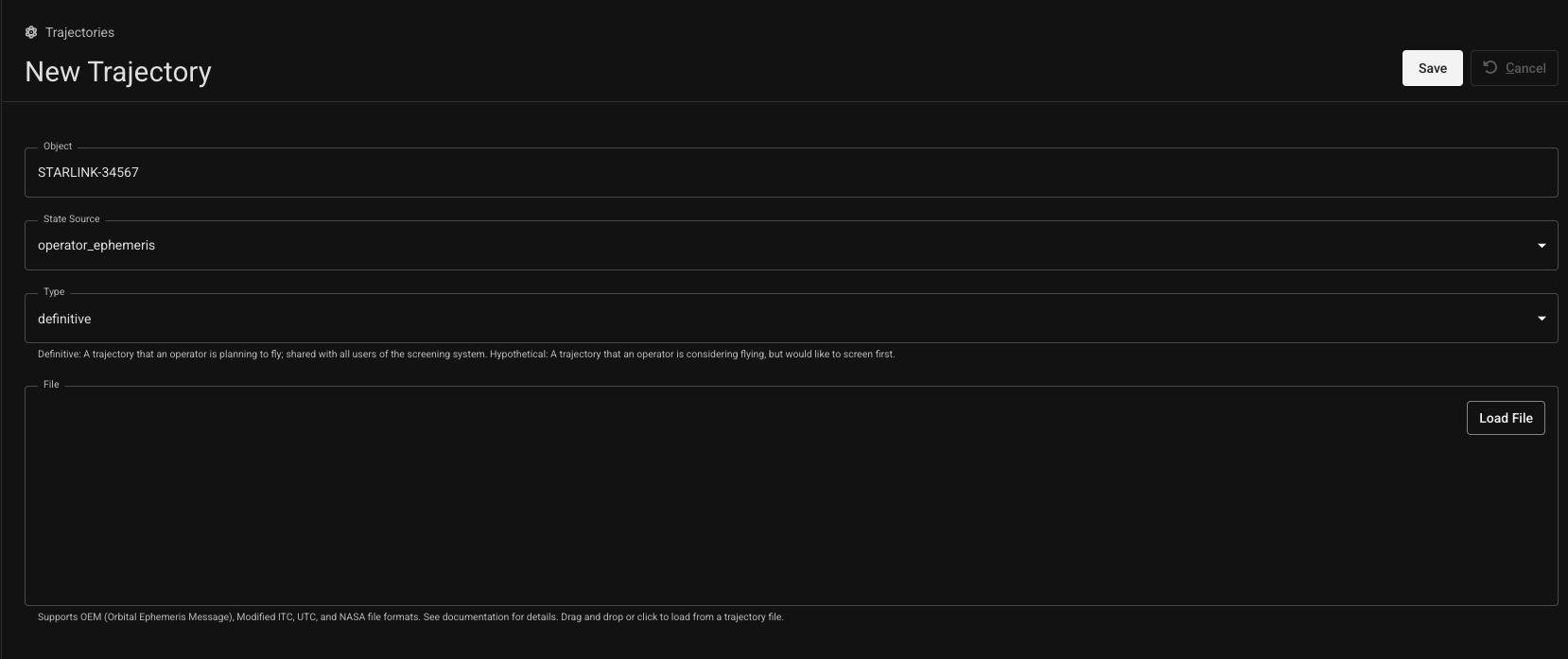Screen dimensions: 1568x659
Task: Click the Type dropdown arrow icon
Action: pyautogui.click(x=1542, y=319)
